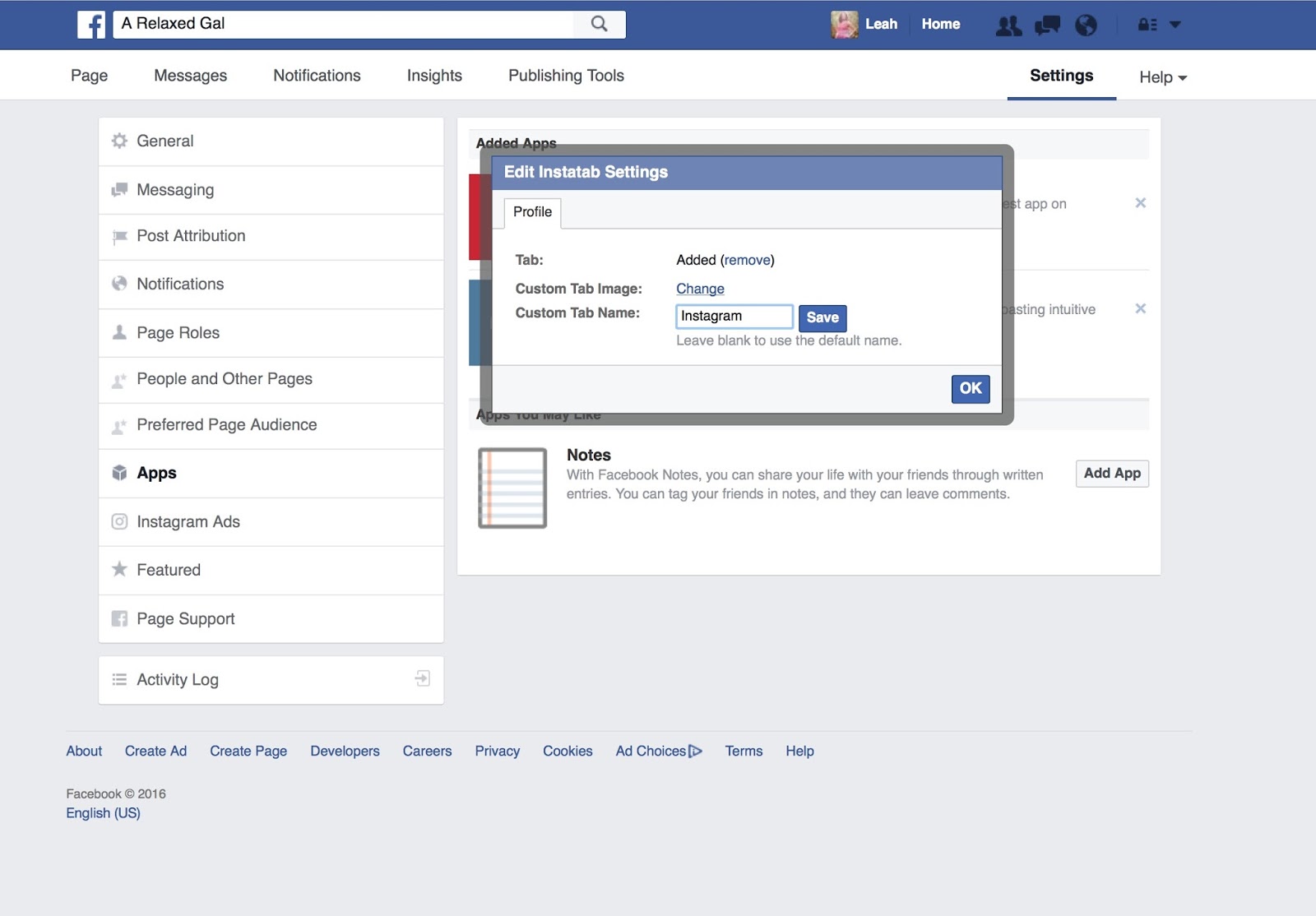Open Messaging settings in sidebar
The width and height of the screenshot is (1316, 916).
pyautogui.click(x=271, y=190)
